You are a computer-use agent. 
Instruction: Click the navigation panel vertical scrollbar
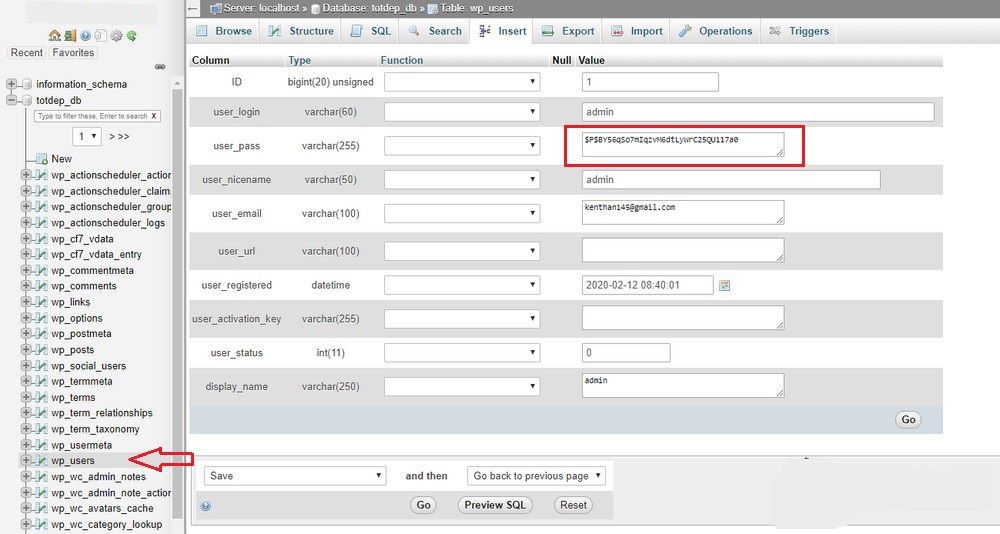(177, 303)
